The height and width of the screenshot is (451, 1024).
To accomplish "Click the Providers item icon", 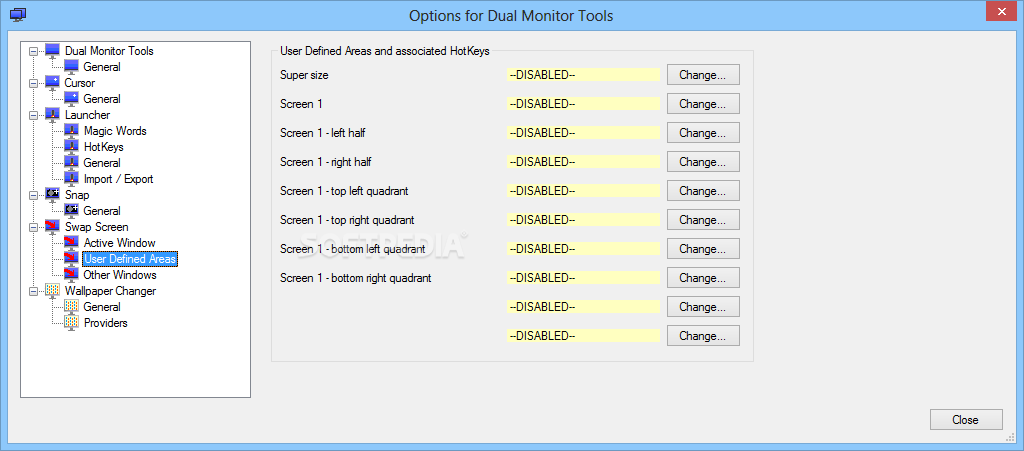I will (71, 322).
